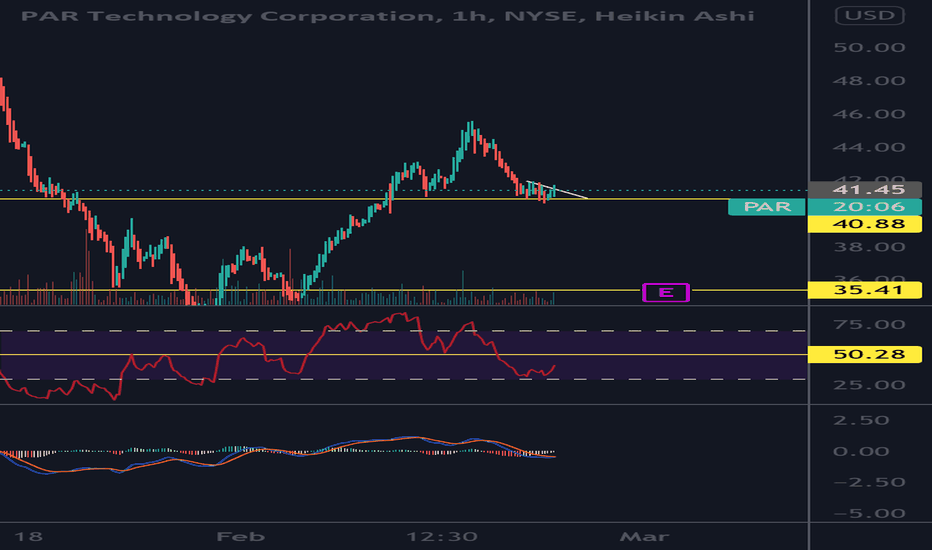Viewport: 932px width, 550px height.
Task: Select the 40.88 yellow price label
Action: (865, 224)
